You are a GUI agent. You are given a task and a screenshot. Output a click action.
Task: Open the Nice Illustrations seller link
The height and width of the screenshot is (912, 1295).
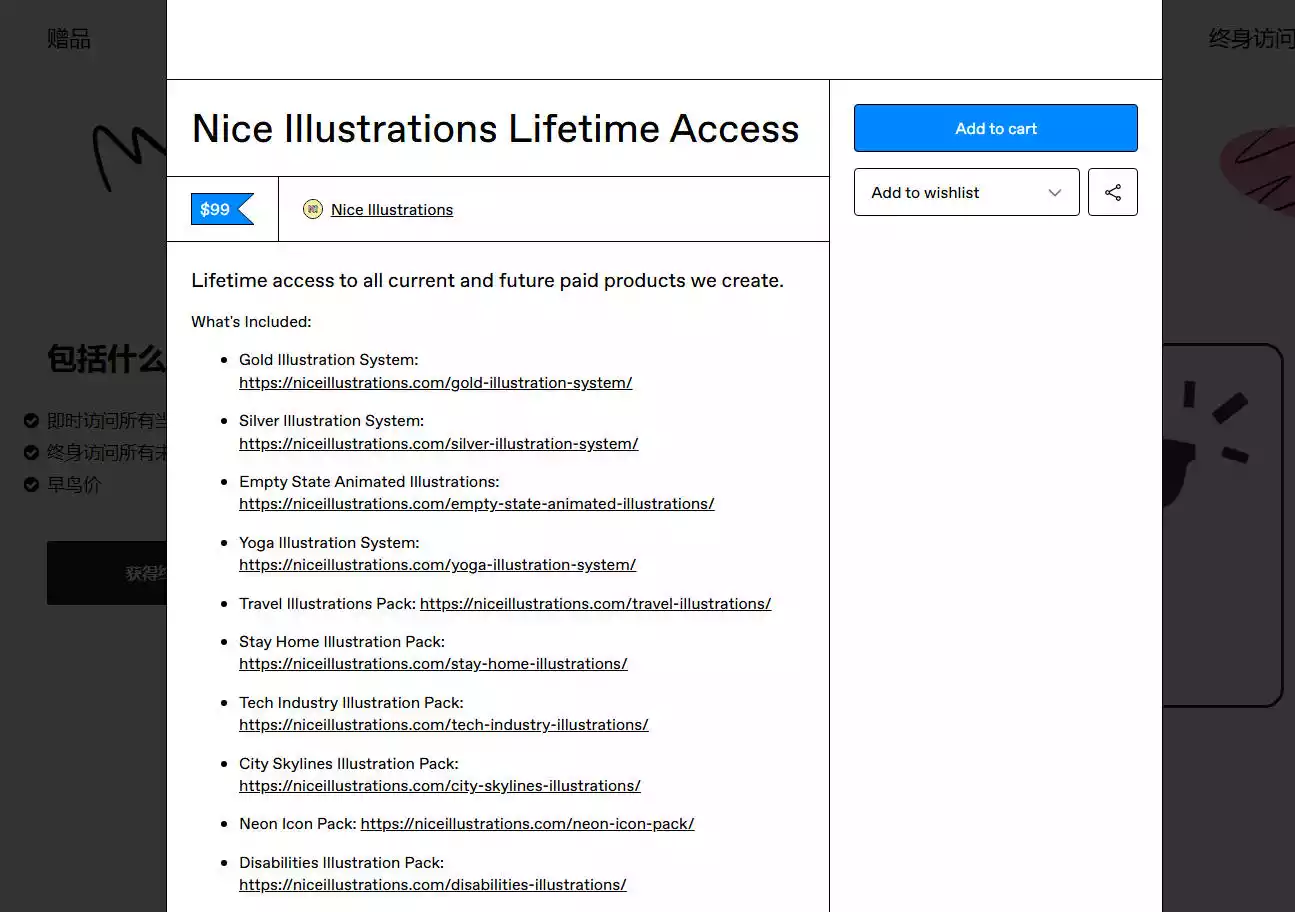click(x=392, y=209)
